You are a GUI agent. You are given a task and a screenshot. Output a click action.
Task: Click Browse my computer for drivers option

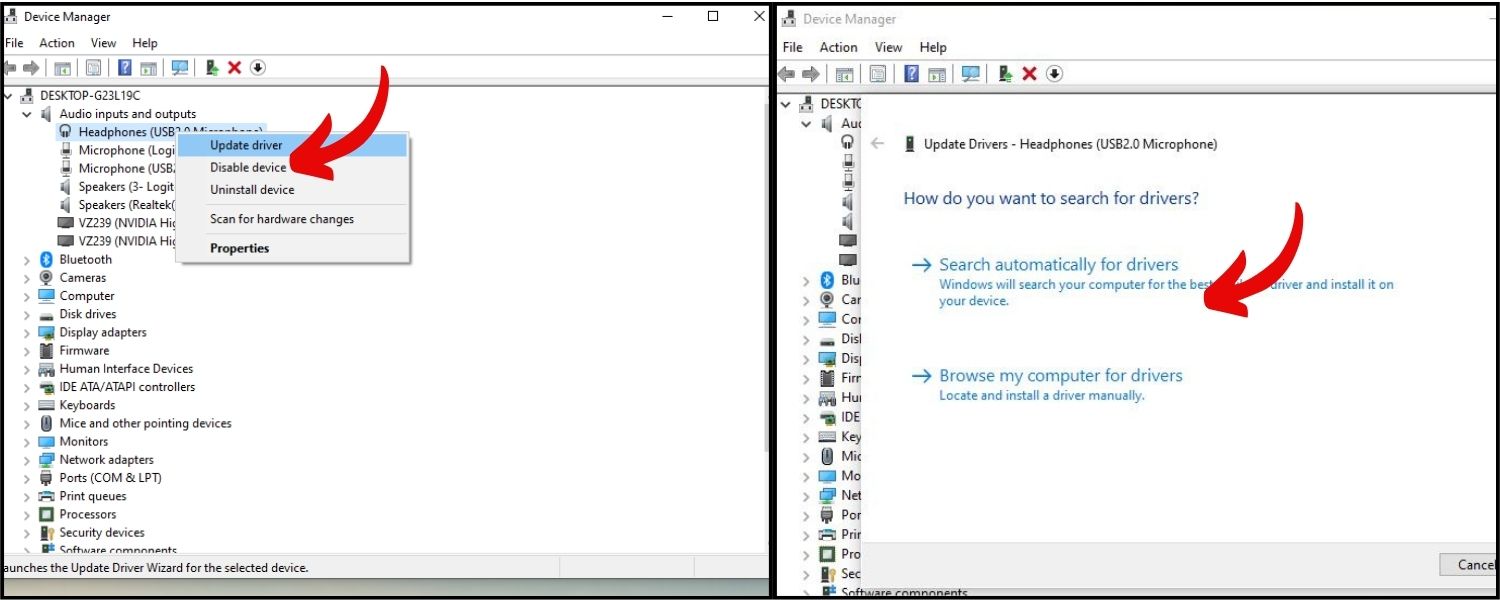pyautogui.click(x=1060, y=376)
